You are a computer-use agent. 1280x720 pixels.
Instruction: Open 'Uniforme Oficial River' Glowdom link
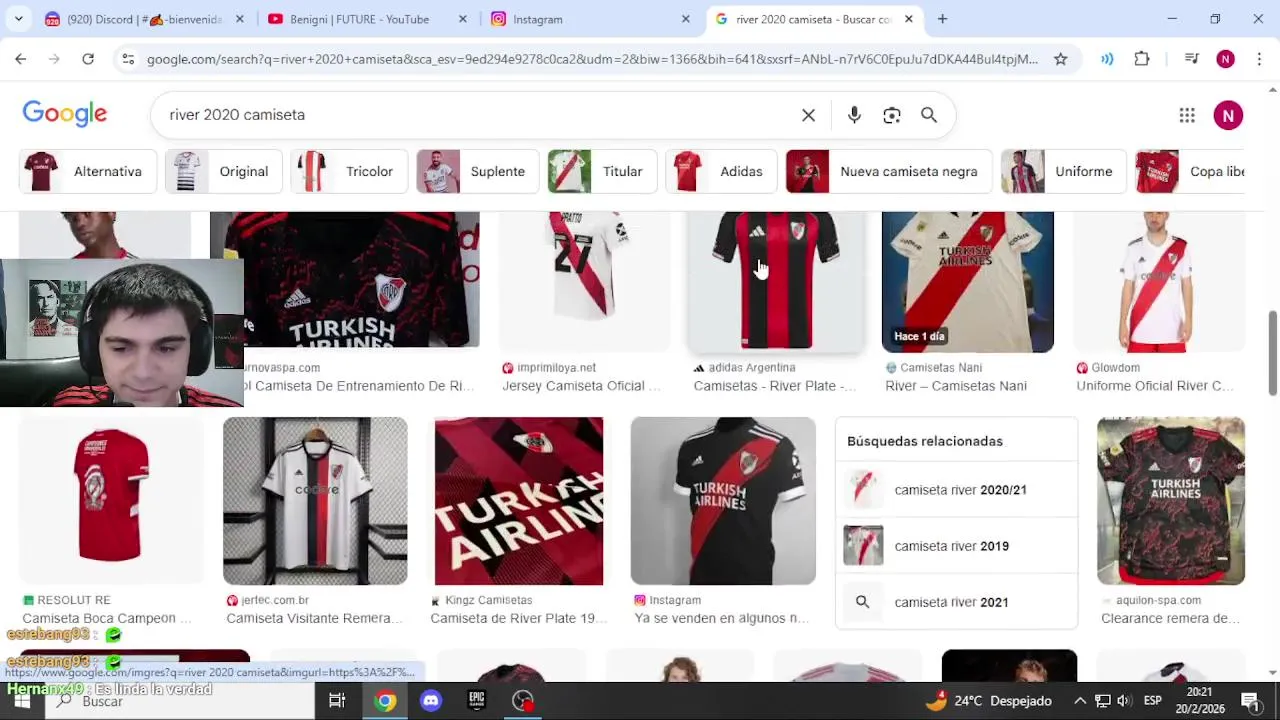[1155, 386]
